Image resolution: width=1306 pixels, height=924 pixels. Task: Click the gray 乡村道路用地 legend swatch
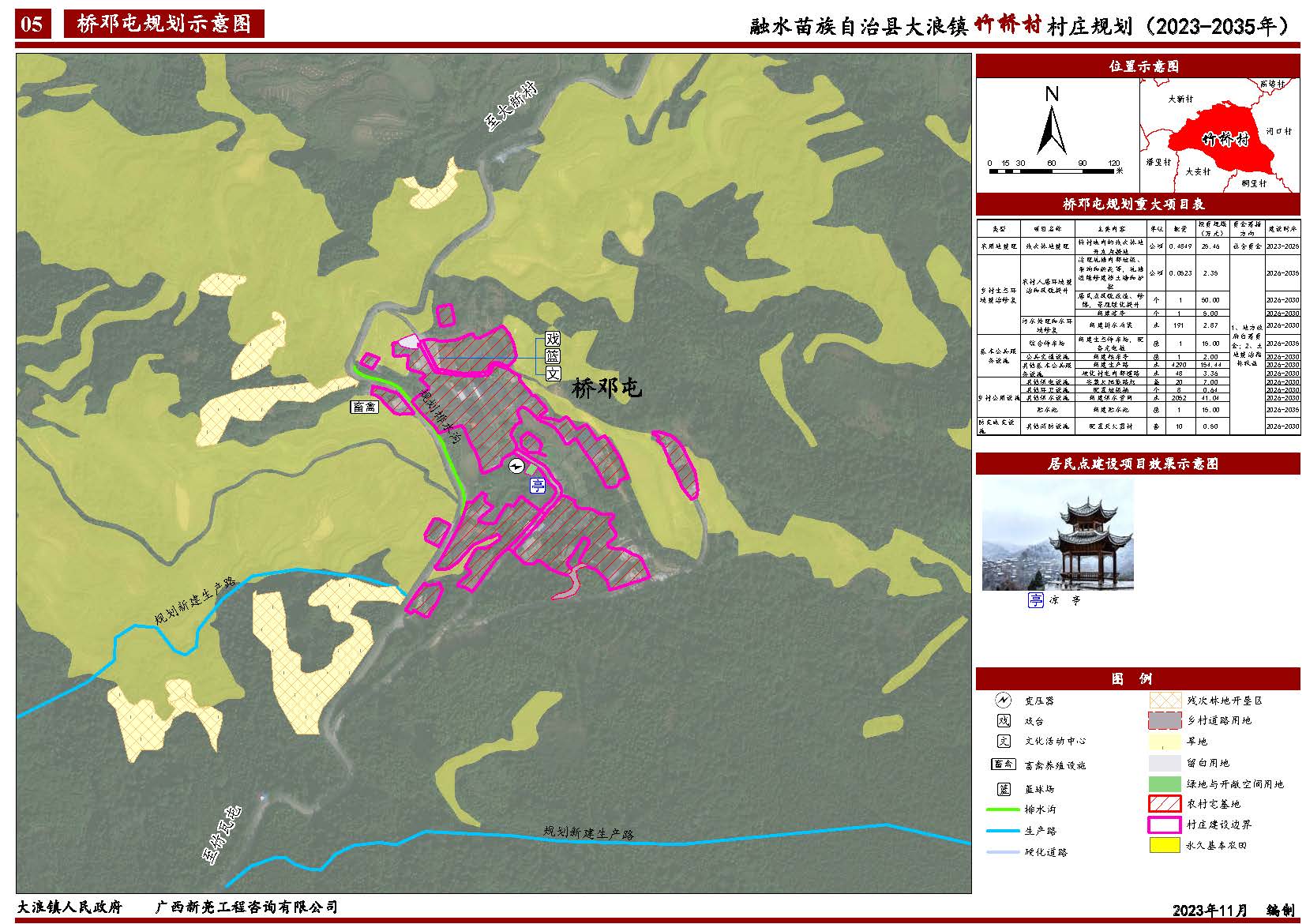click(x=1164, y=720)
